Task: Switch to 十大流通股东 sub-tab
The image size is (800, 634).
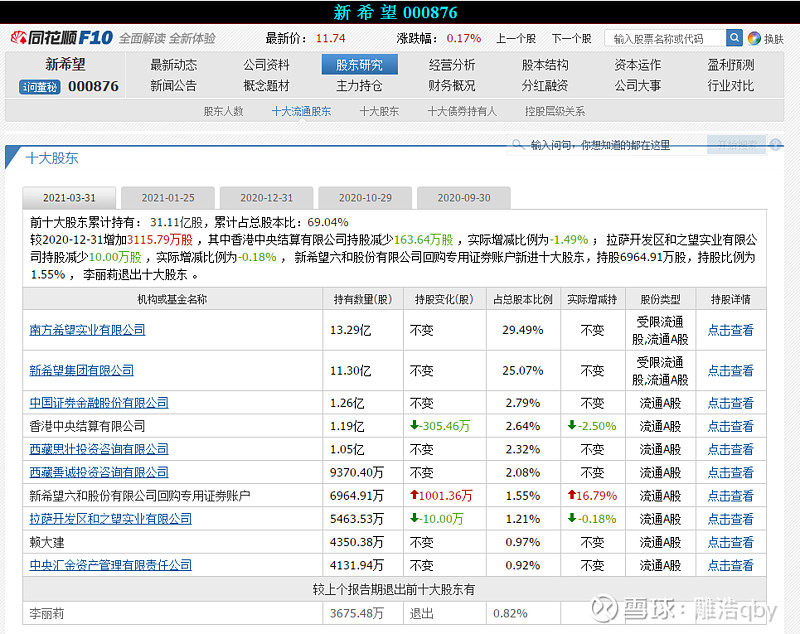Action: (x=302, y=111)
